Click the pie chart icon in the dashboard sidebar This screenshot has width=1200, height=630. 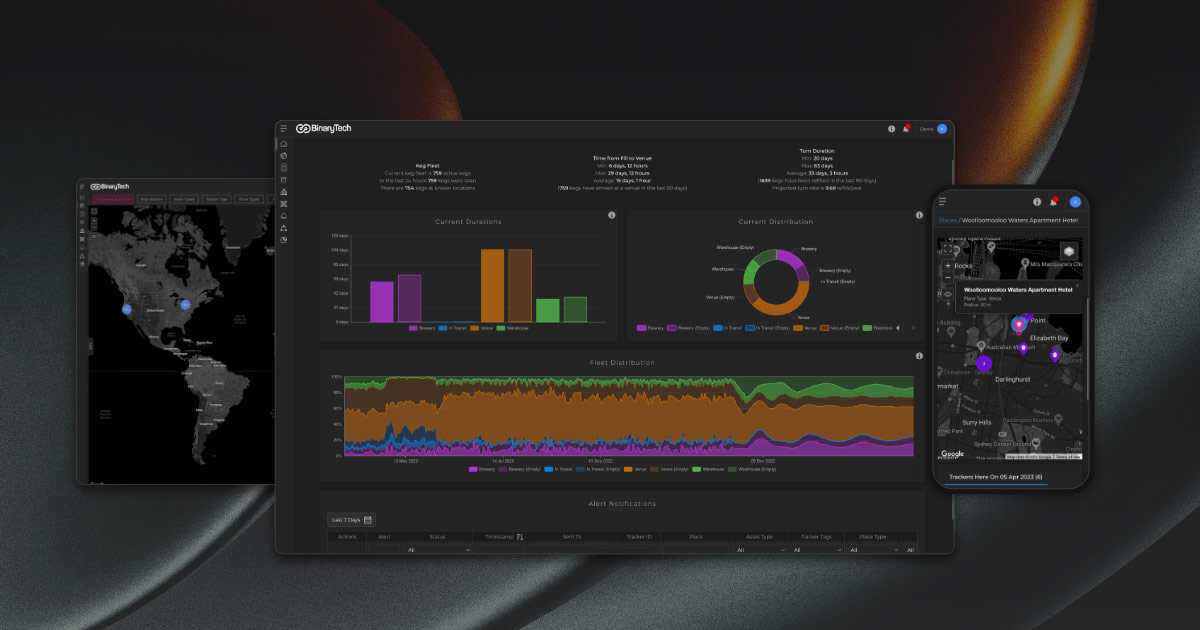[x=284, y=240]
